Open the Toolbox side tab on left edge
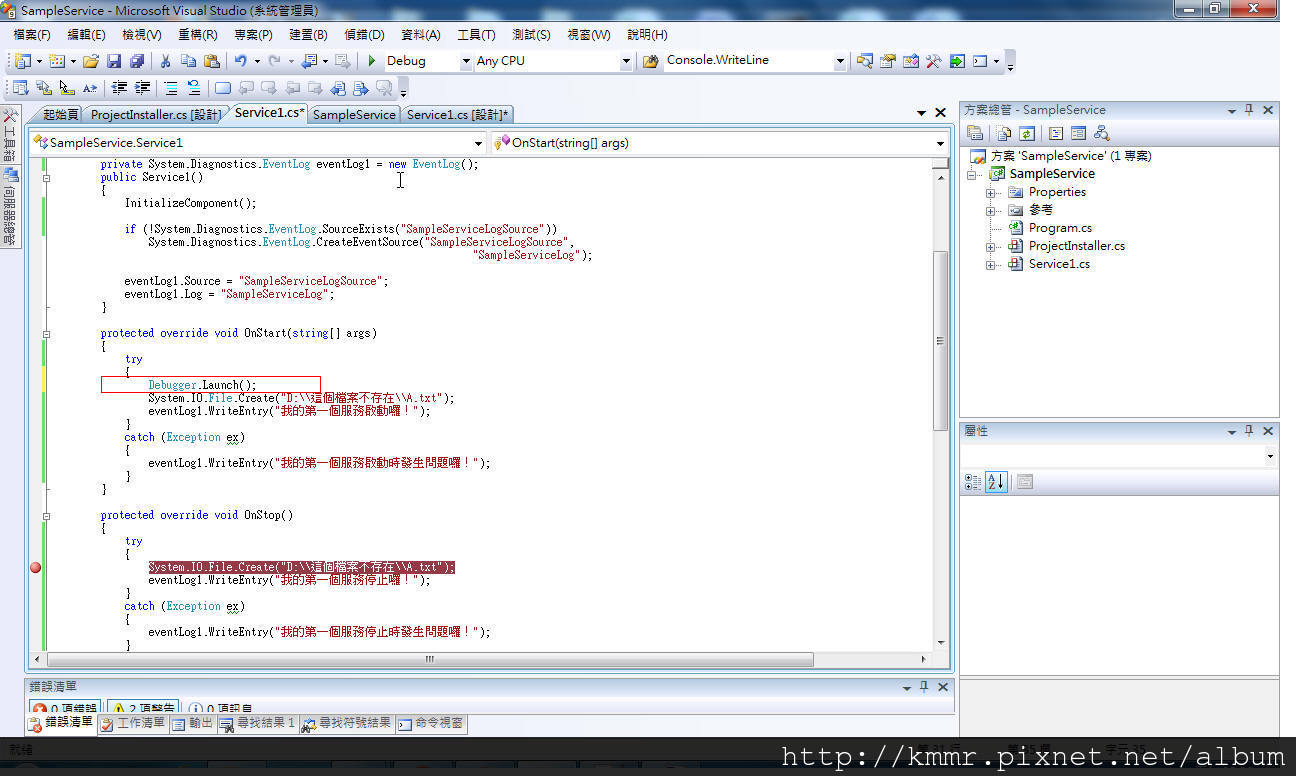 coord(10,136)
